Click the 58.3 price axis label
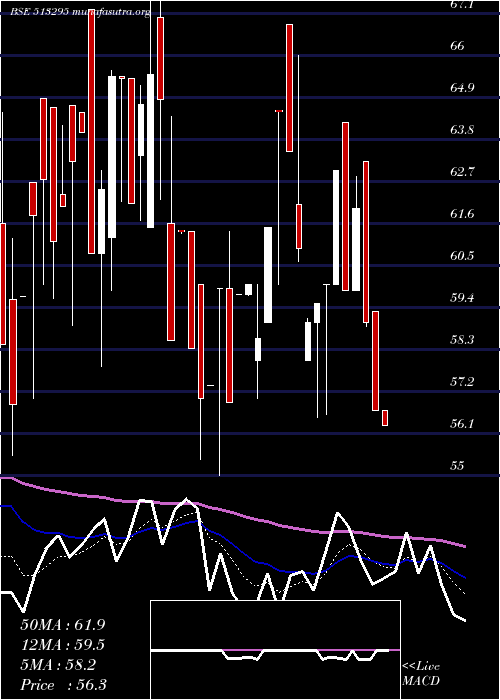500x700 pixels. pos(462,339)
